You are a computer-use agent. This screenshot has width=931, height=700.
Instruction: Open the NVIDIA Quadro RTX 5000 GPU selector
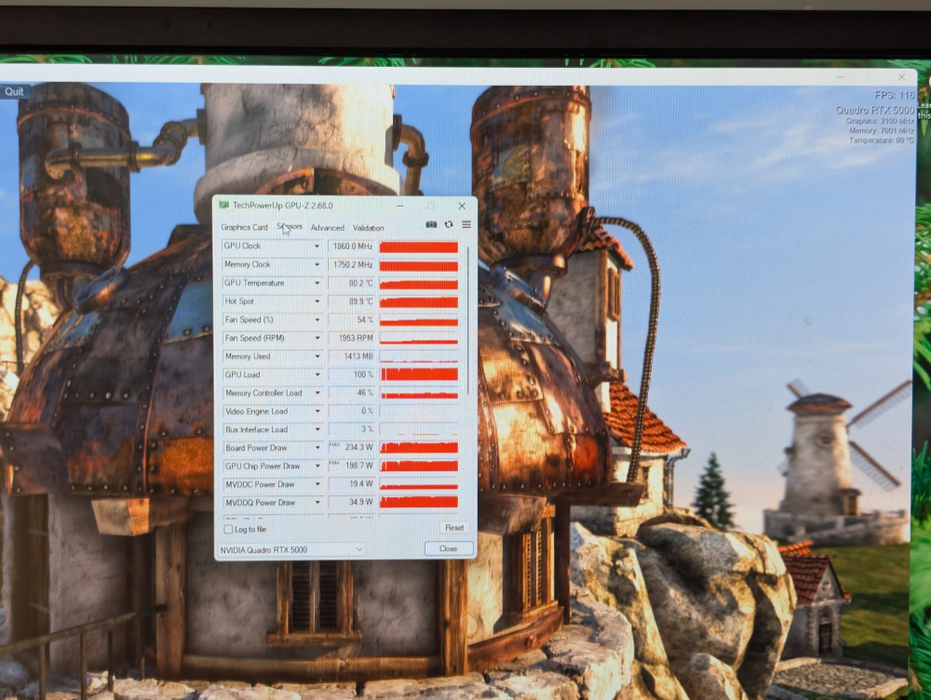pyautogui.click(x=291, y=550)
